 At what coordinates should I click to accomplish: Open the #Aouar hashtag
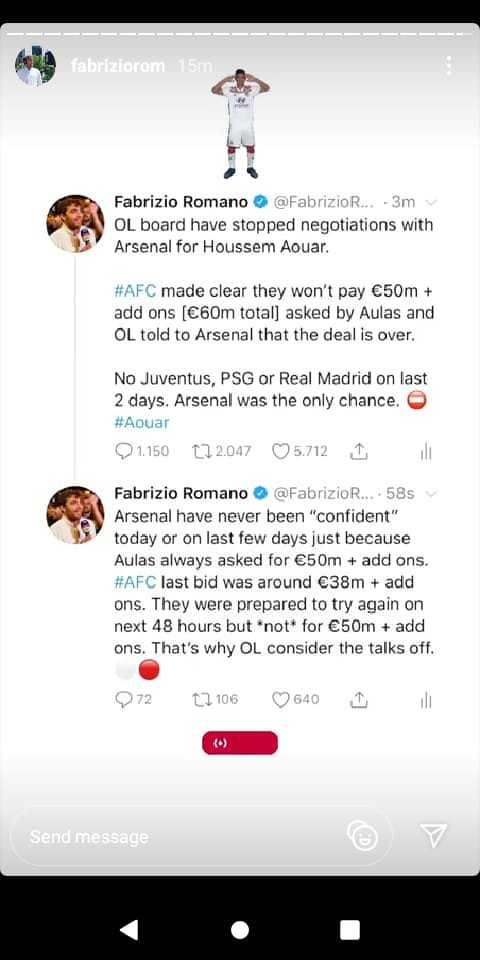click(141, 422)
